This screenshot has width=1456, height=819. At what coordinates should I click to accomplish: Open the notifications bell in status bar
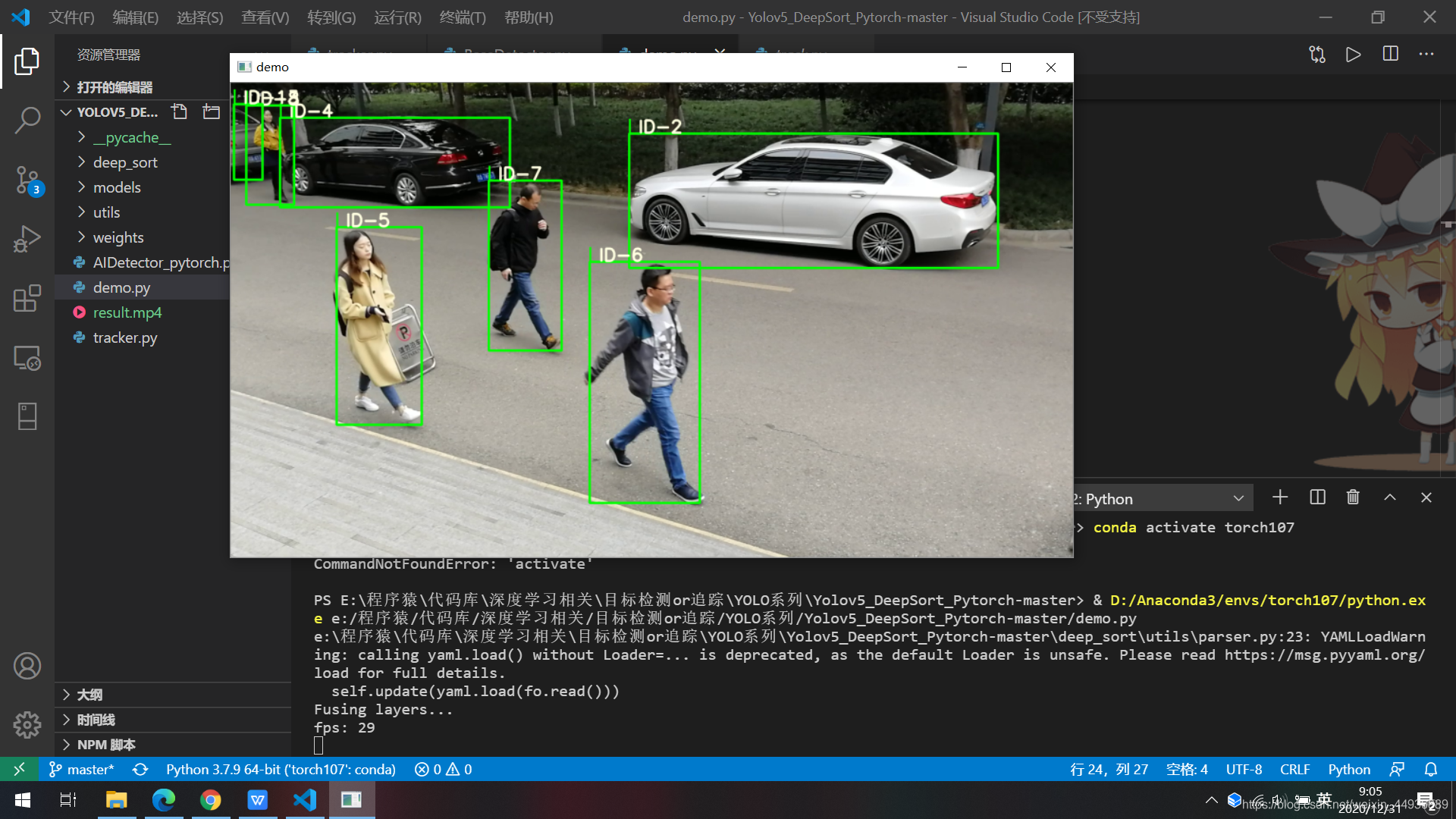click(1432, 769)
